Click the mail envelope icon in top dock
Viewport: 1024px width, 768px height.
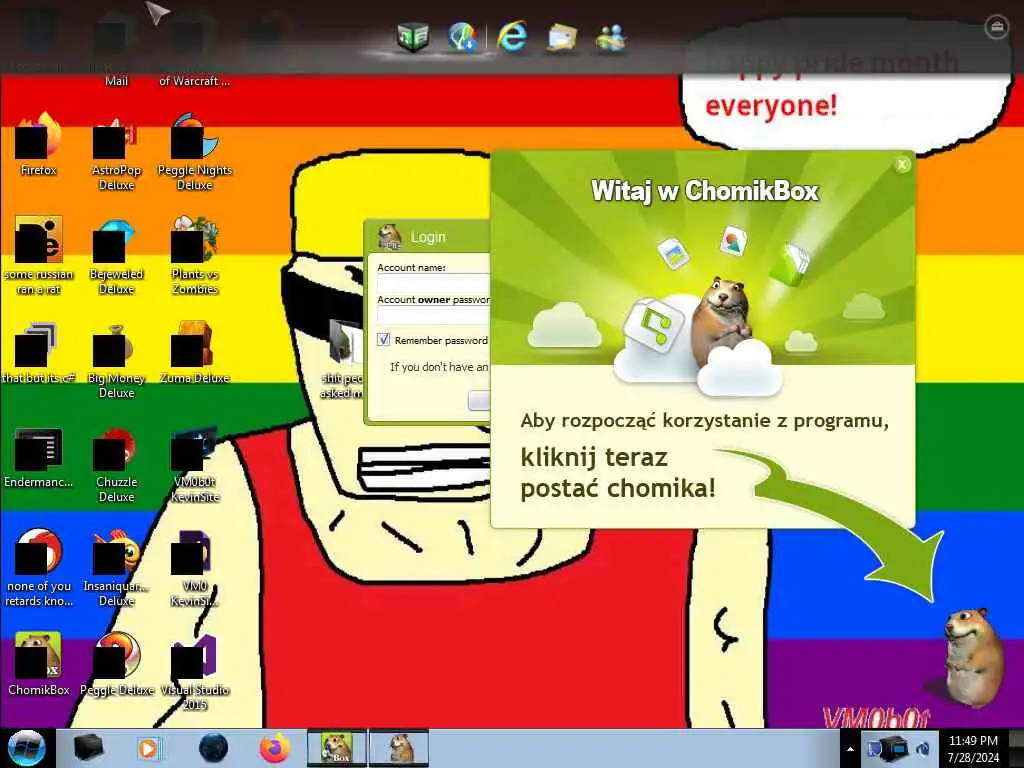(x=562, y=37)
